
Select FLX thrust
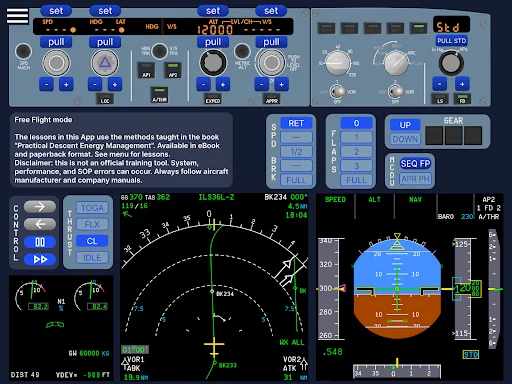coord(92,224)
